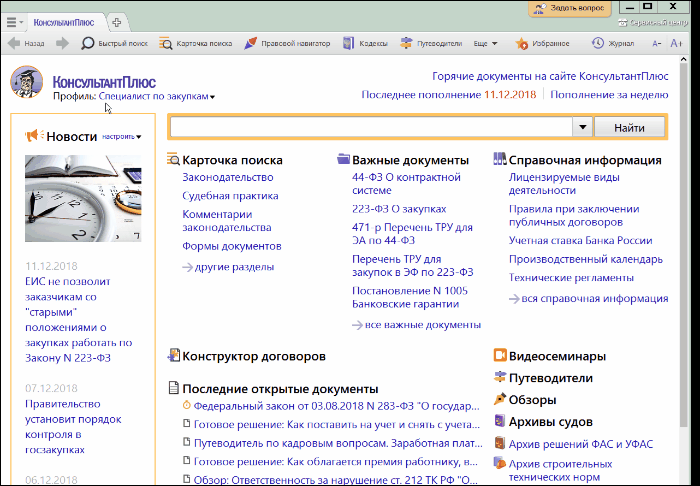Click the Видеосеминары icon

click(500, 356)
